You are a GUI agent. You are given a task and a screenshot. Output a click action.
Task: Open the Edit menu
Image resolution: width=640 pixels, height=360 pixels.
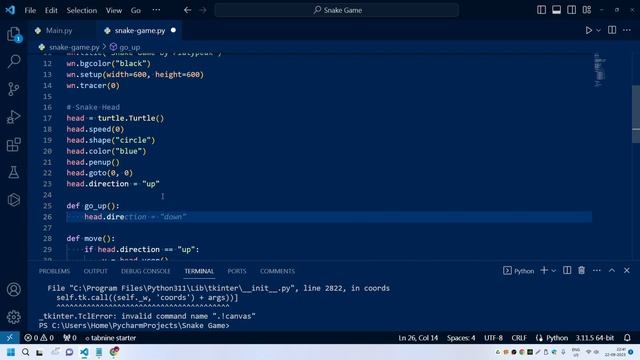51,10
